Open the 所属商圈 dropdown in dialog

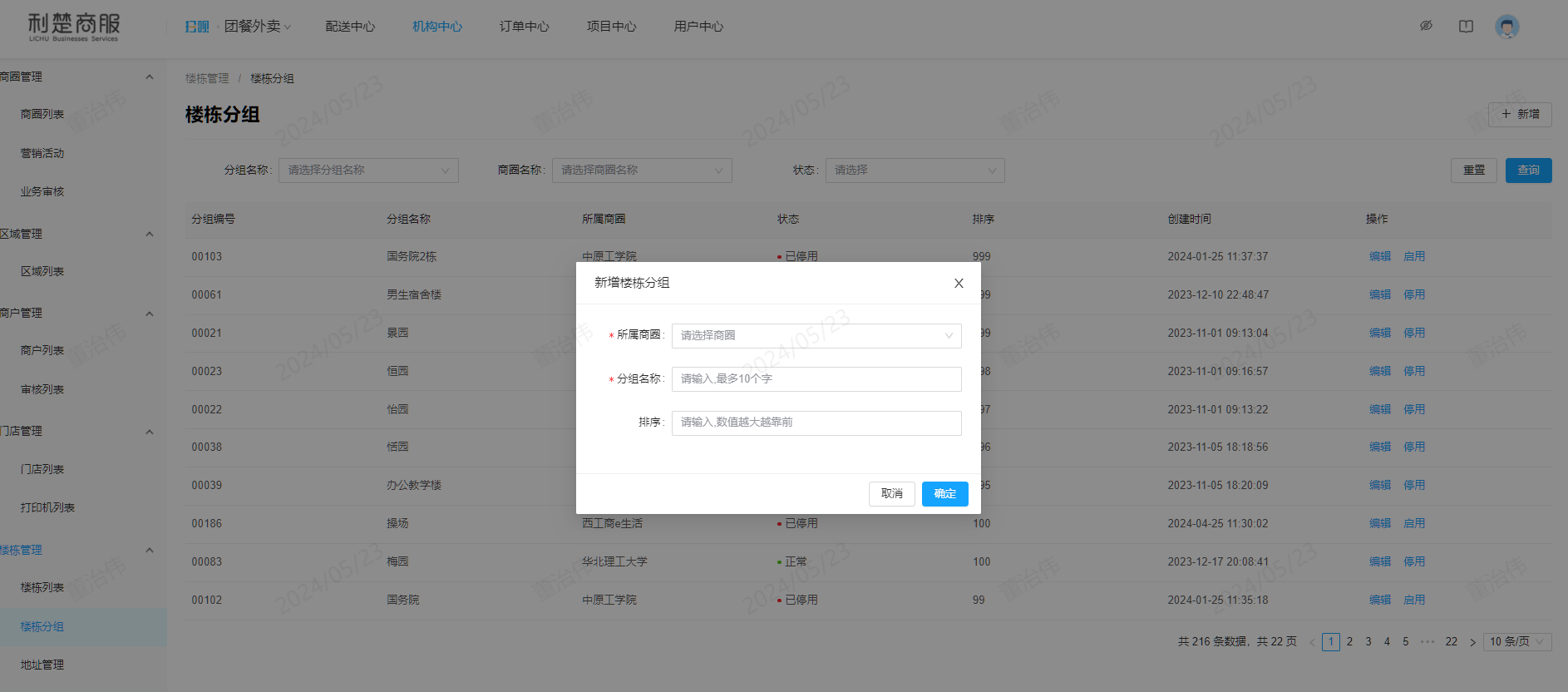tap(816, 335)
